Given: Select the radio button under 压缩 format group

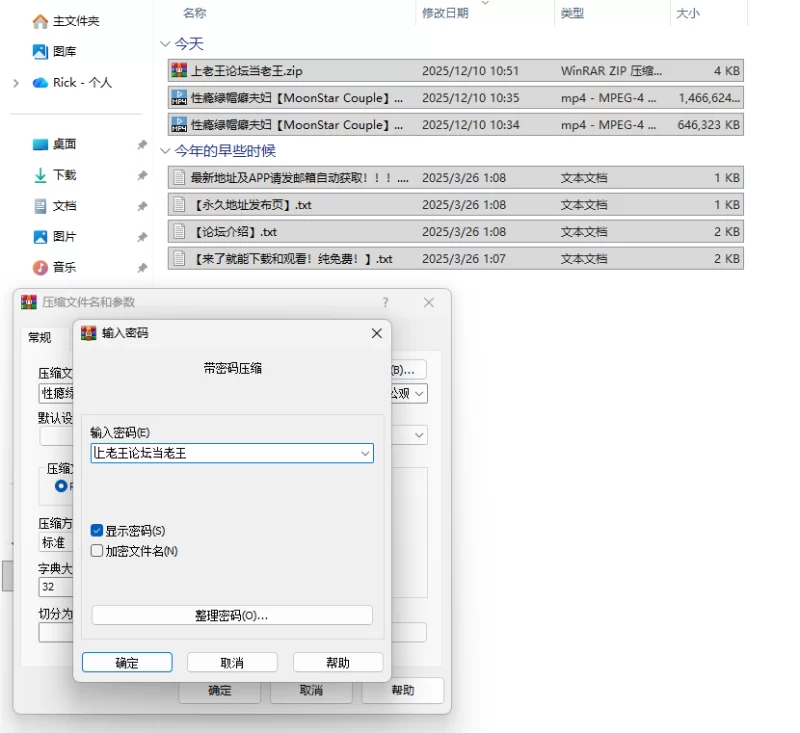Looking at the screenshot, I should 61,486.
